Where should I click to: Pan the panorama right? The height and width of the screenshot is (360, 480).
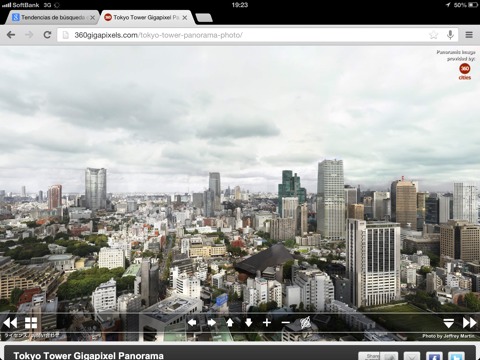211,322
